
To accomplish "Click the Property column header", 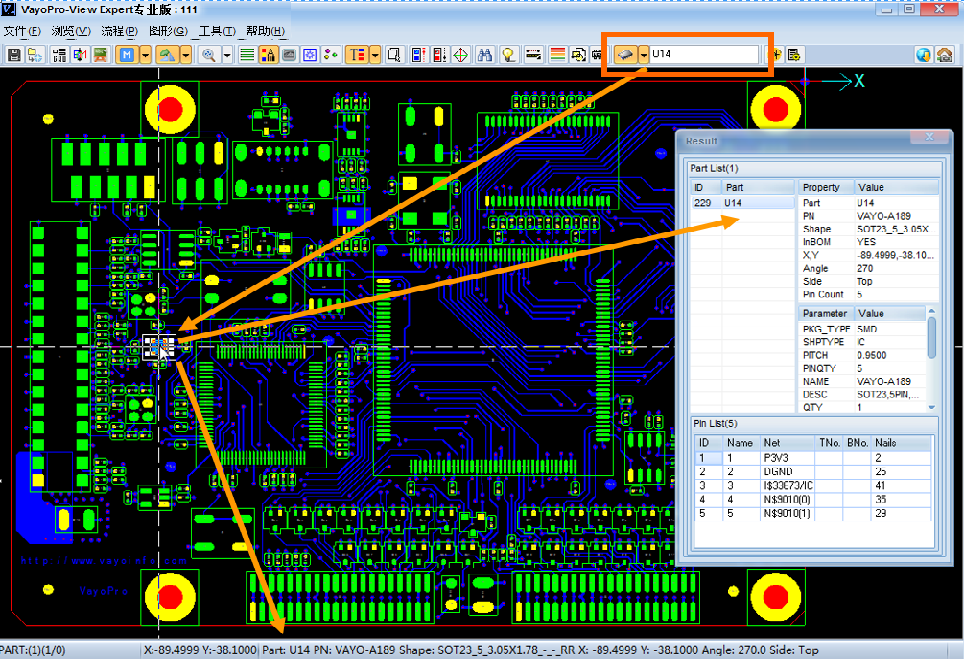I will click(x=825, y=187).
